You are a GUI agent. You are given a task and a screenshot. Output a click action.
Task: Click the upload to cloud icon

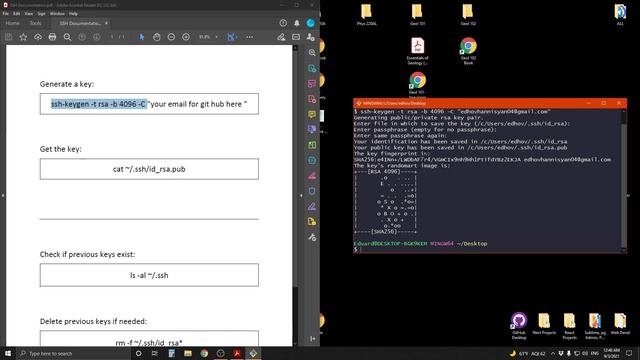coord(38,37)
